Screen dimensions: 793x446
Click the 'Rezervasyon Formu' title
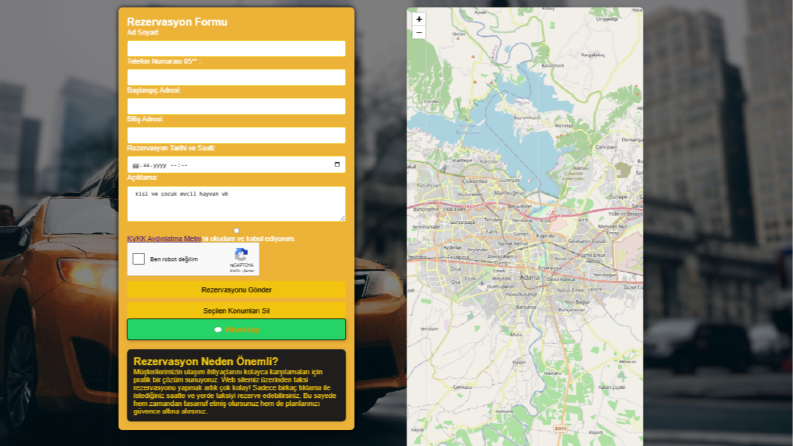click(x=177, y=22)
